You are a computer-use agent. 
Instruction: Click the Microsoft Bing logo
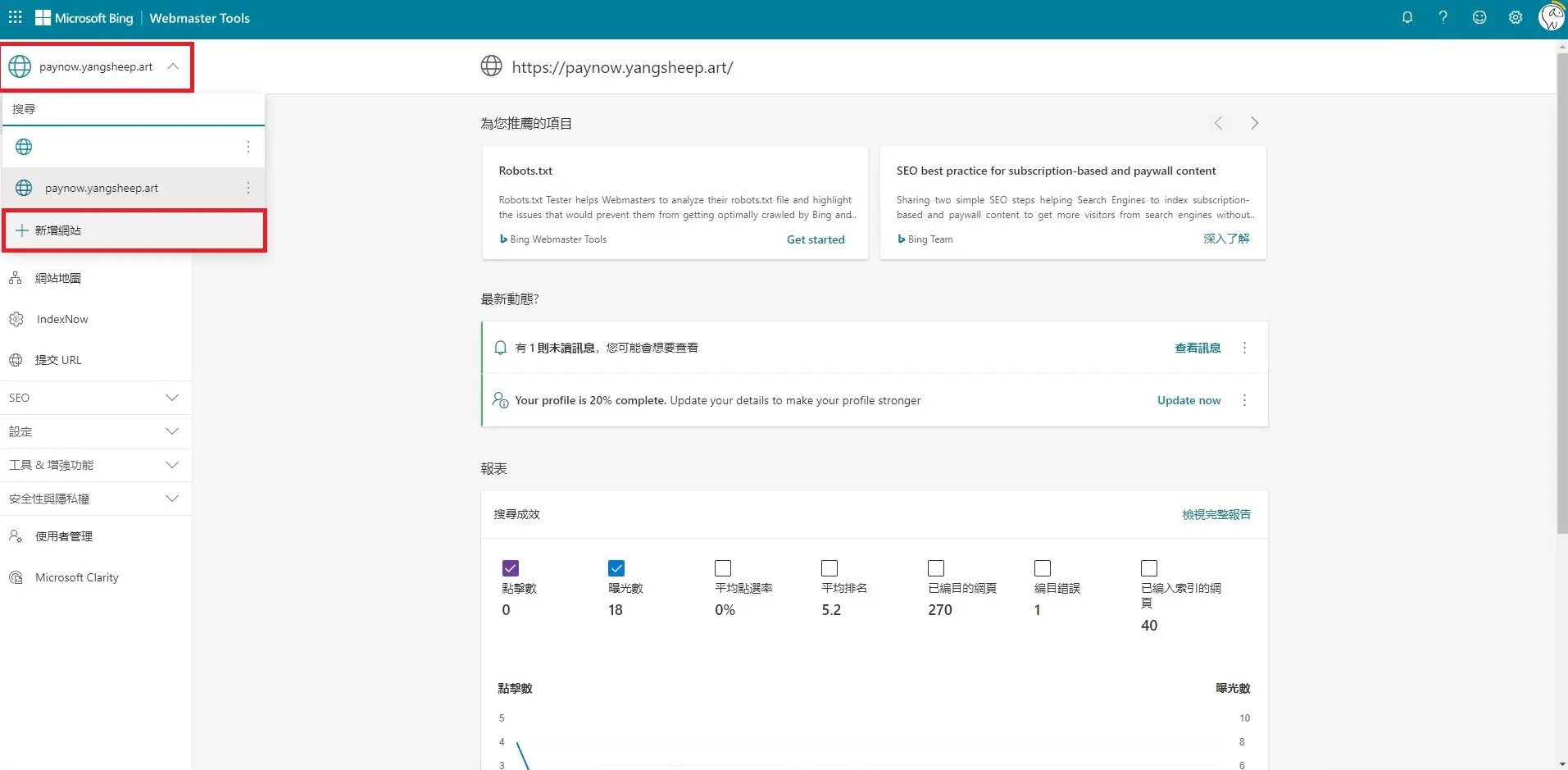click(x=84, y=18)
